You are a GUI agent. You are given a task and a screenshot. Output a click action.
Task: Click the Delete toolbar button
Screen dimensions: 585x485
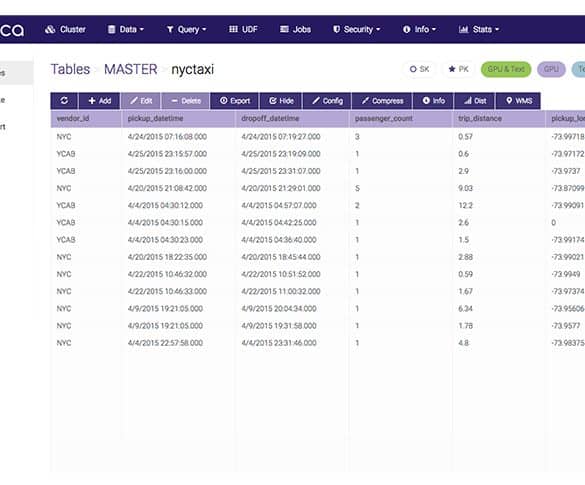point(186,101)
